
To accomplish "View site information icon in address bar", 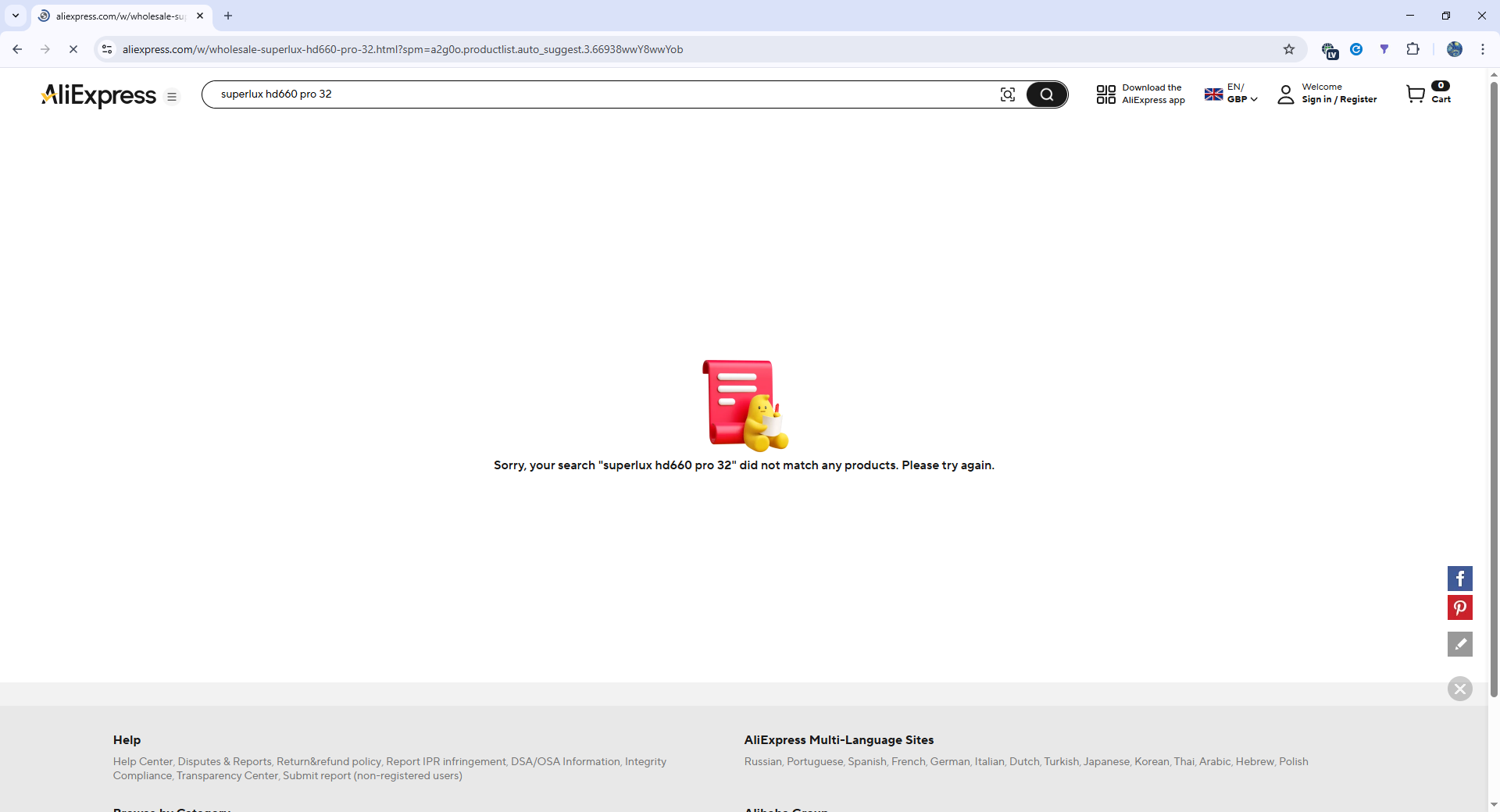I will point(107,49).
